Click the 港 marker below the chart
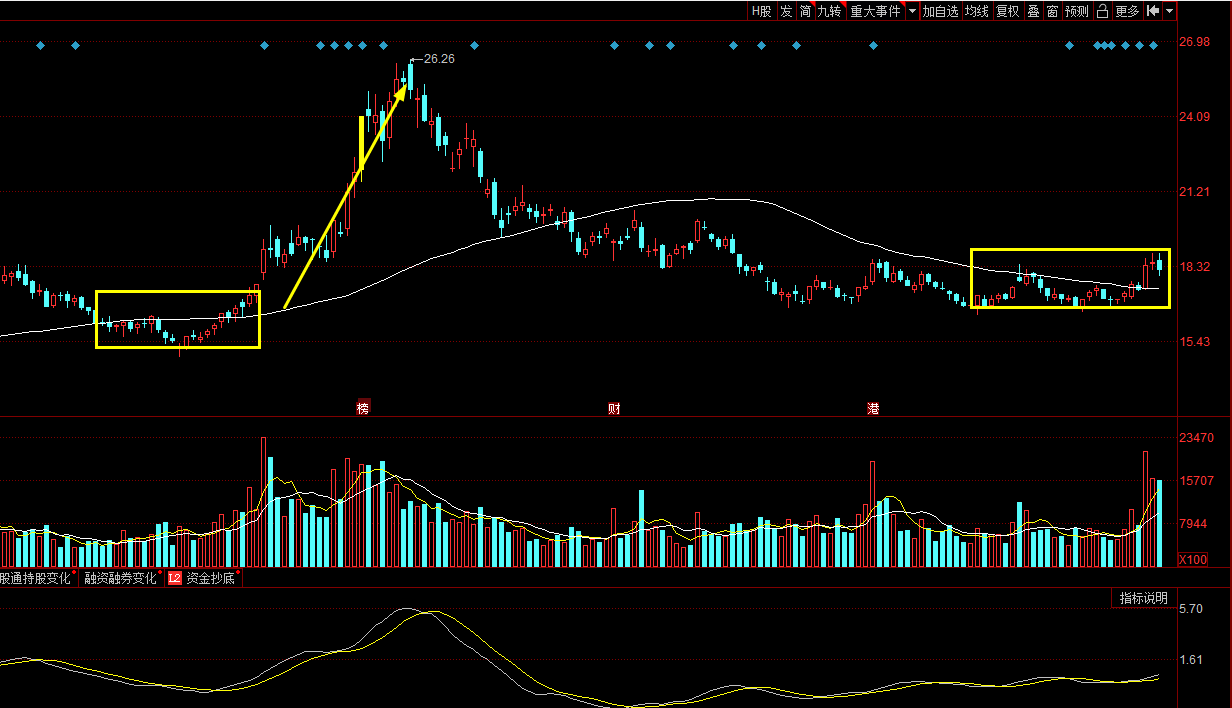 pyautogui.click(x=873, y=408)
